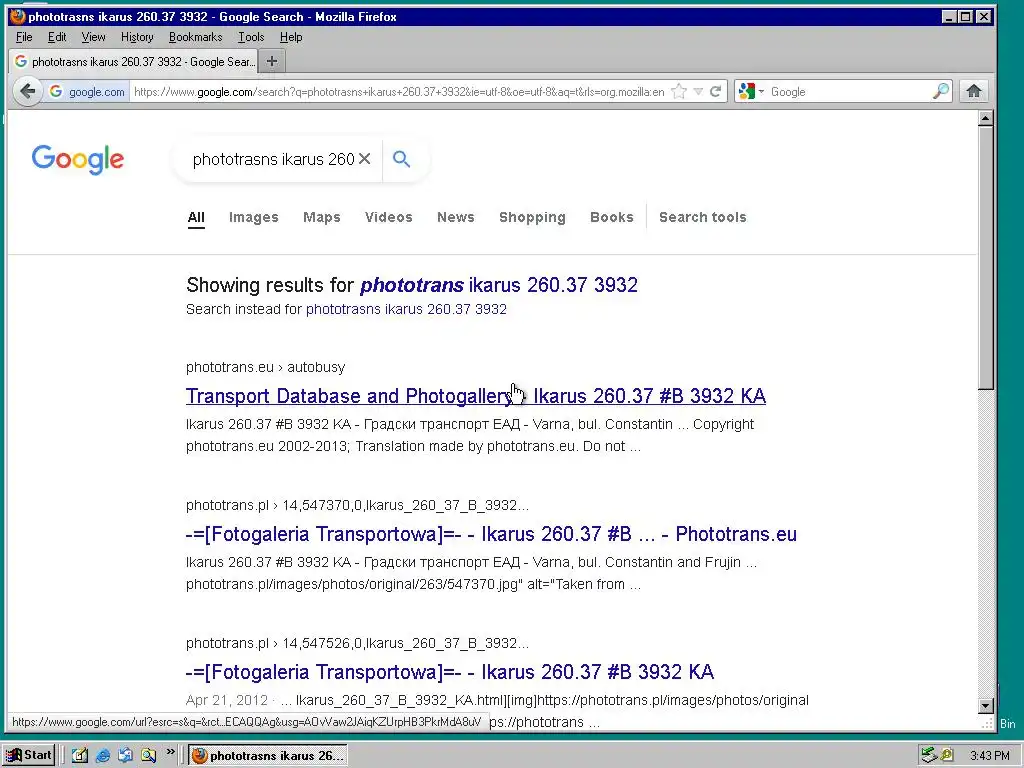Open Fotogaleria Transportowa result ending Phototrans.eu
Screen dimensions: 1024x768
(x=491, y=534)
